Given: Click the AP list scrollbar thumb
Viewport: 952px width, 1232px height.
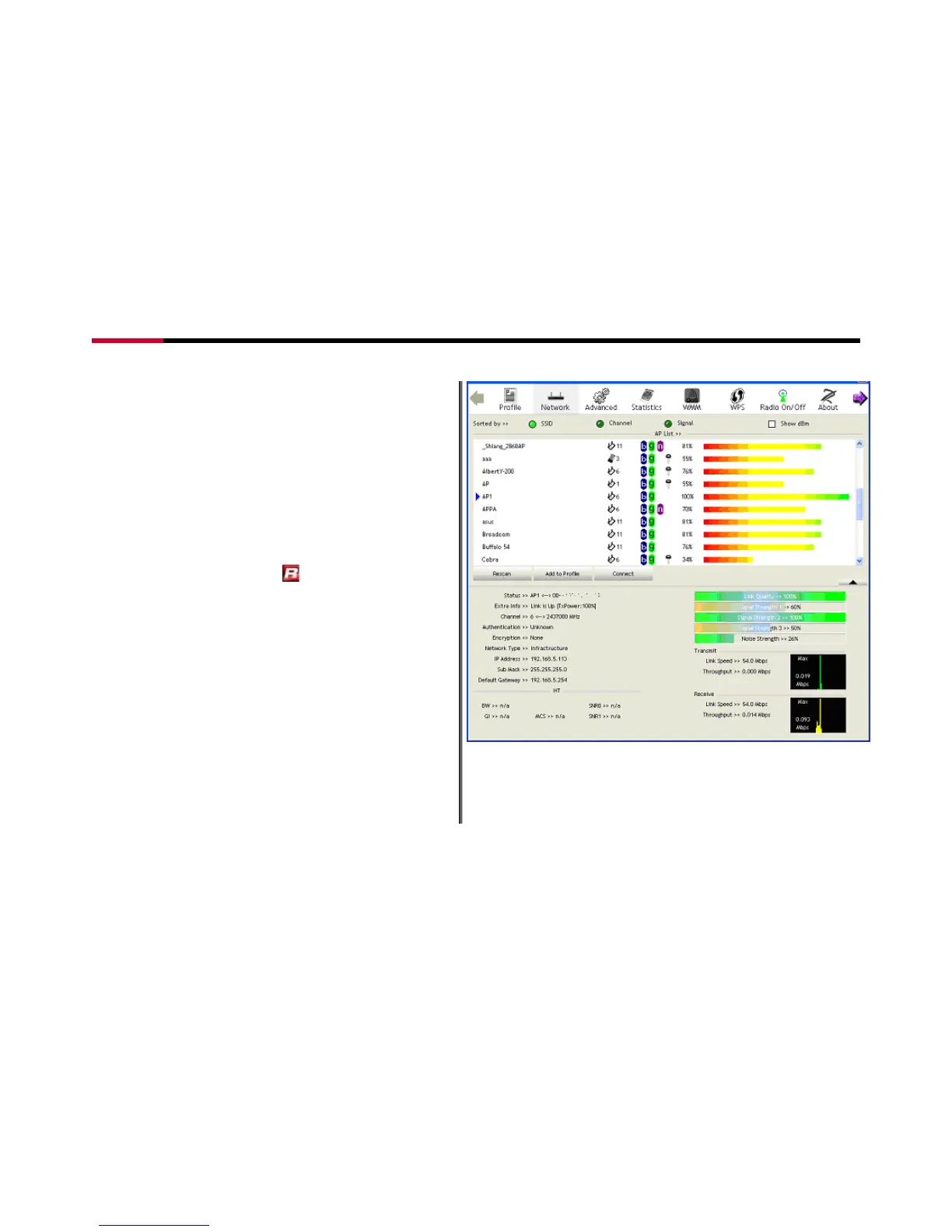Looking at the screenshot, I should pos(859,504).
